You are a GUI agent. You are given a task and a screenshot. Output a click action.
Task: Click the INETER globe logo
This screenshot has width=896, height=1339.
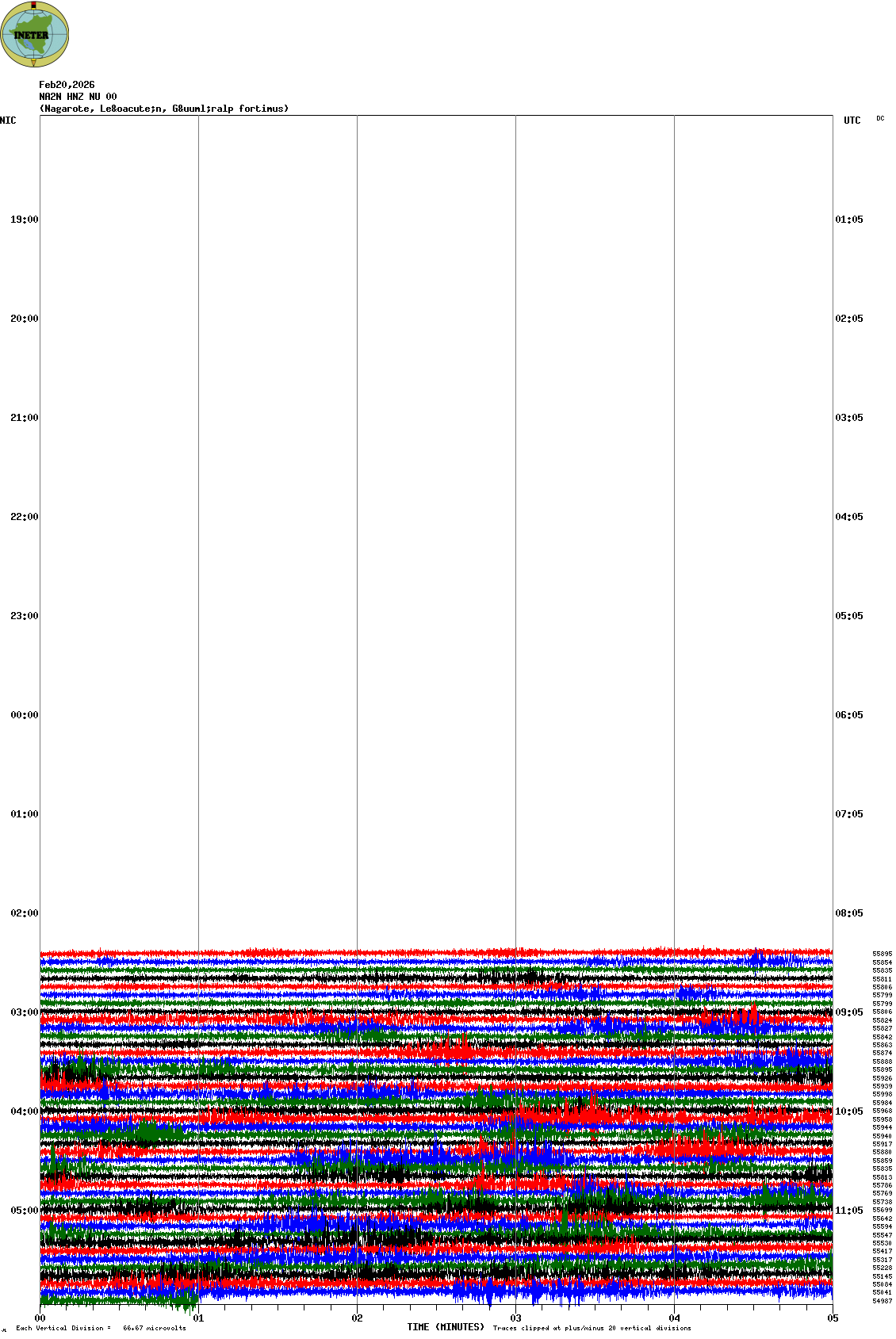pyautogui.click(x=34, y=34)
